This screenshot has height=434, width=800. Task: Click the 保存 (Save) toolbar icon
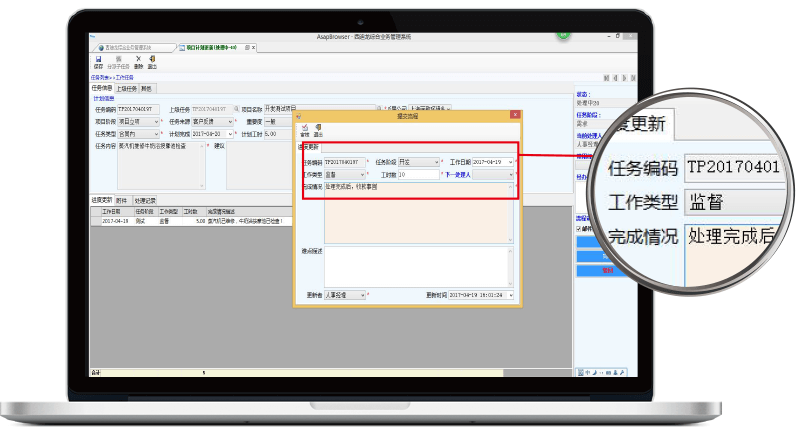pos(98,61)
